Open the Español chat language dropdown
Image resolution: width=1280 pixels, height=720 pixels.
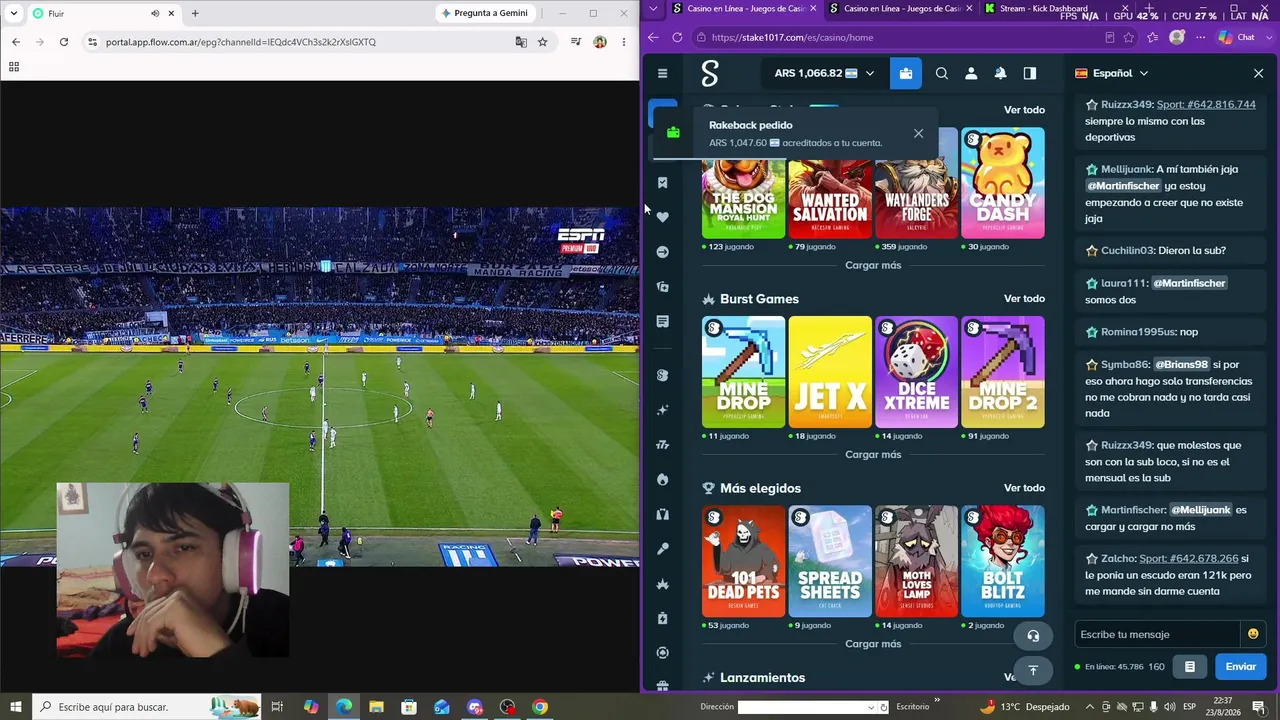click(x=1112, y=73)
